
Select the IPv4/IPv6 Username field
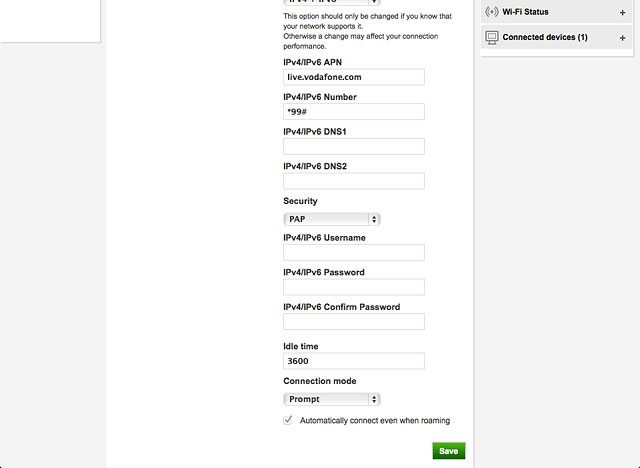[354, 253]
